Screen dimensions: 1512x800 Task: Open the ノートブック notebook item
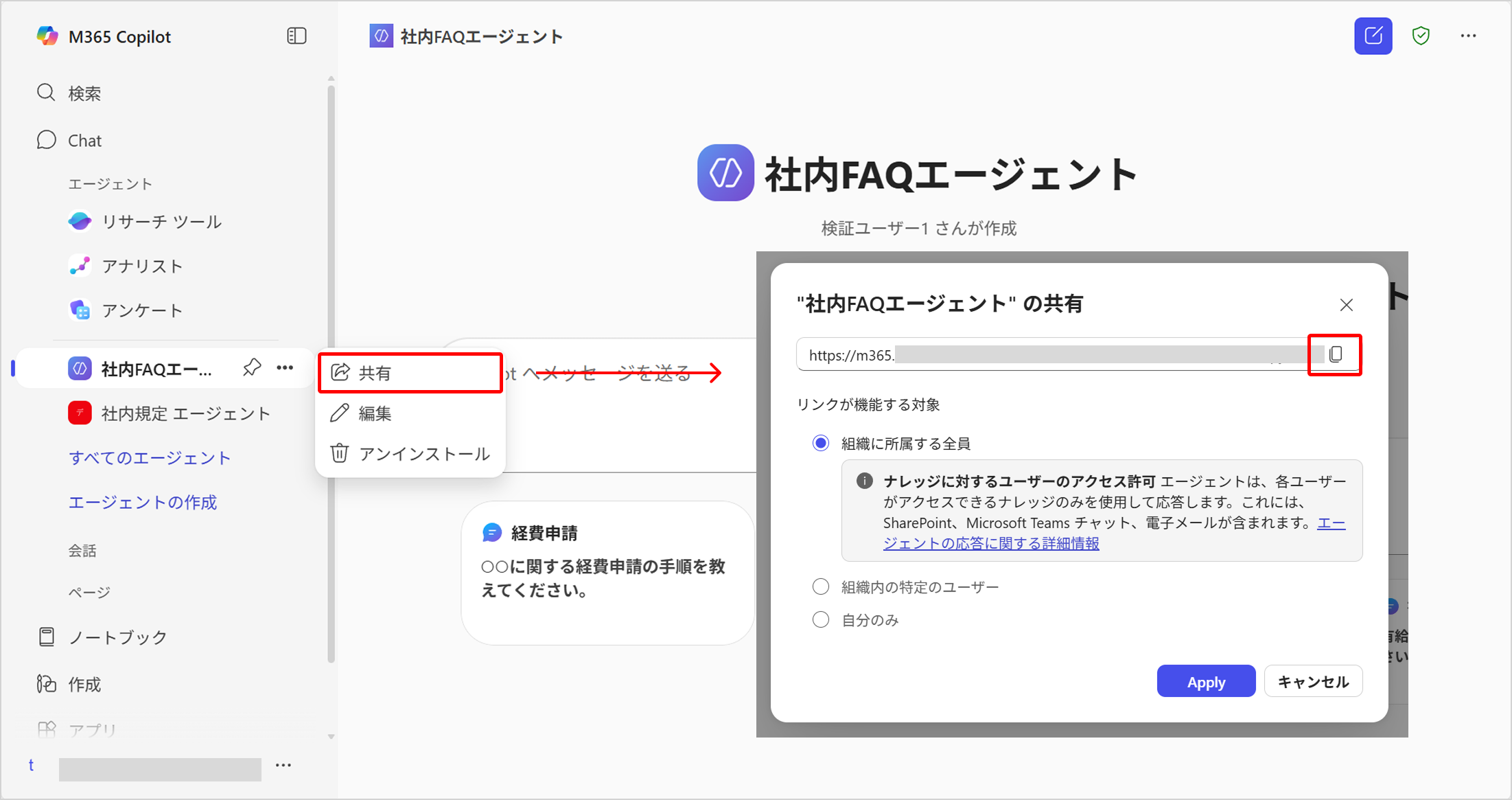(117, 637)
